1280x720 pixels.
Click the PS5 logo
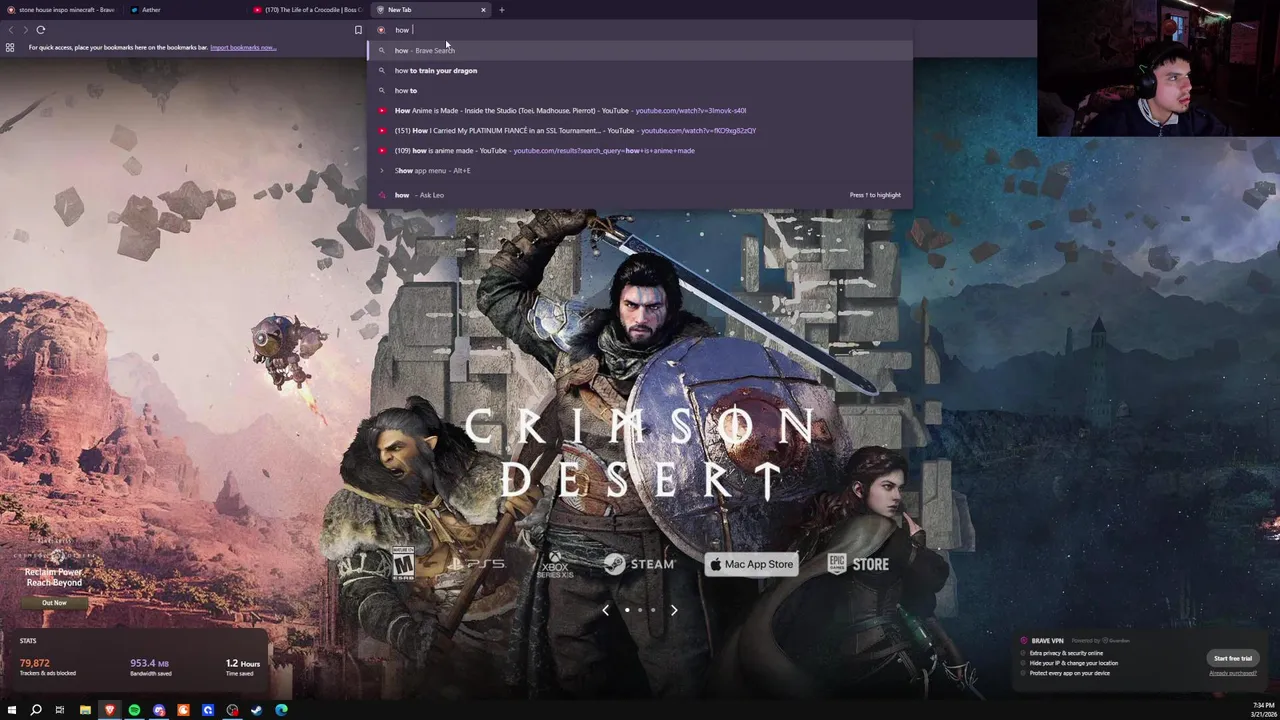pos(475,564)
